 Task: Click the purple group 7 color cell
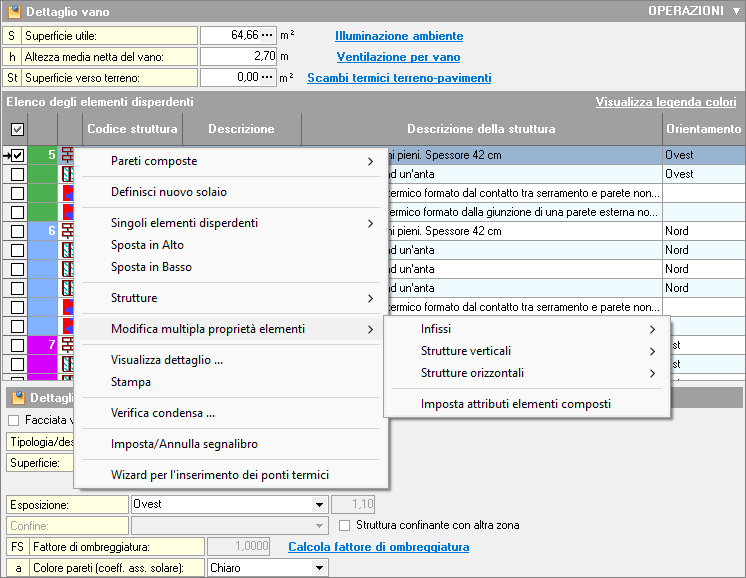[x=43, y=345]
